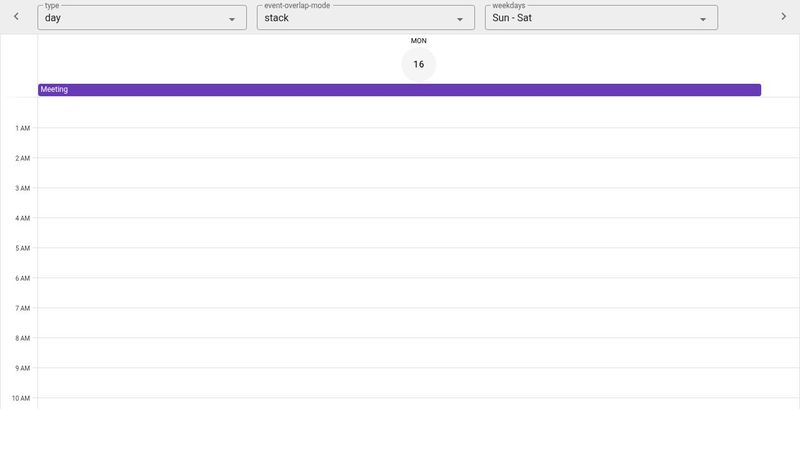The image size is (800, 450).
Task: Click the MON weekday header label
Action: 418,41
